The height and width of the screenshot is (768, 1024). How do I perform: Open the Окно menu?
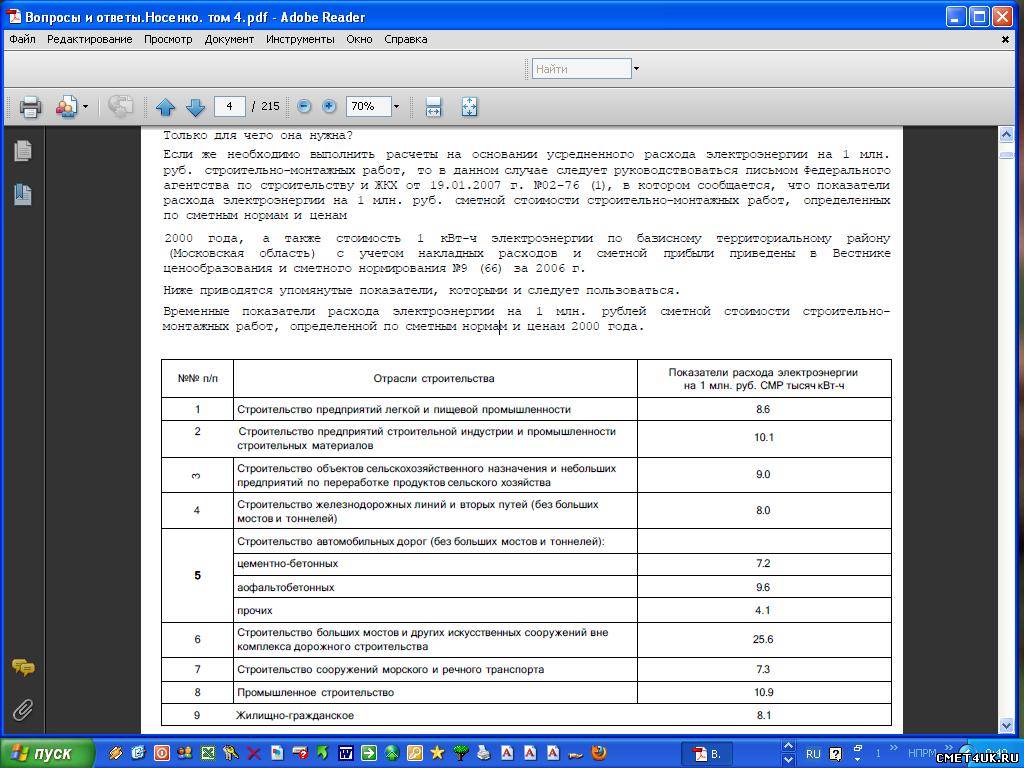[x=359, y=39]
